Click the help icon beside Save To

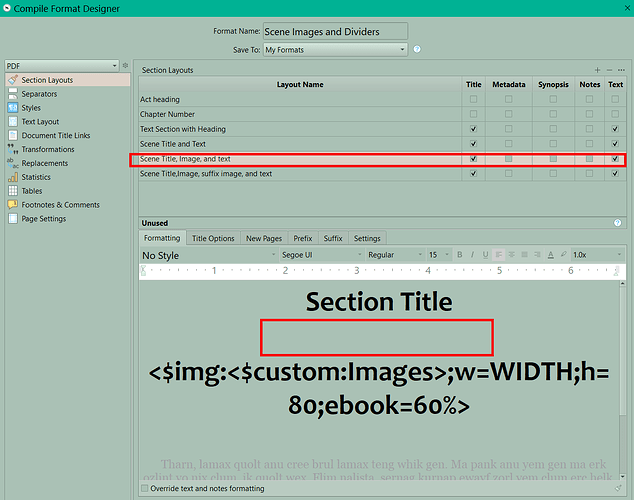[417, 49]
